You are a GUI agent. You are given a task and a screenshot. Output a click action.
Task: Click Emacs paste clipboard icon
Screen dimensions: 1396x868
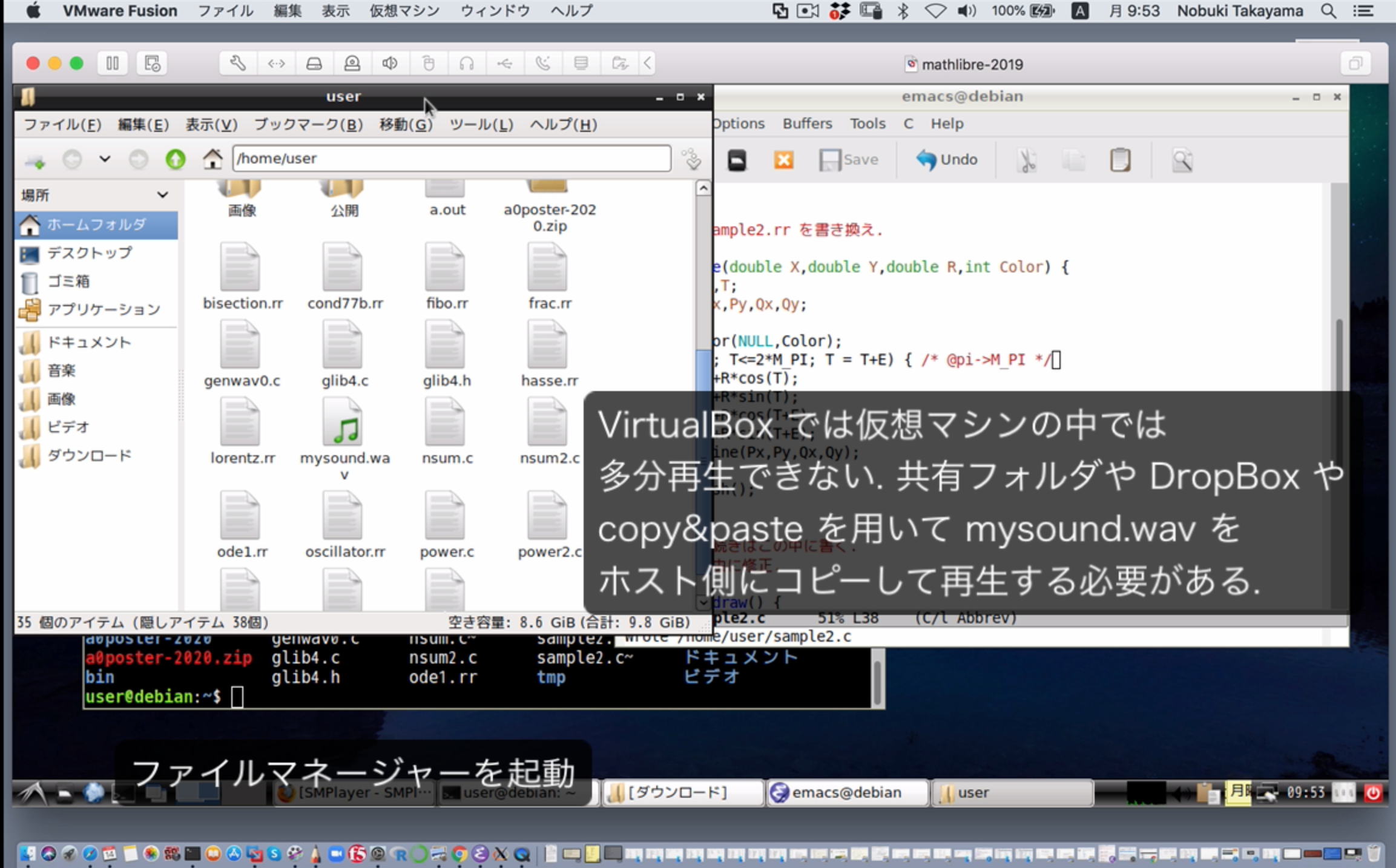(1119, 160)
